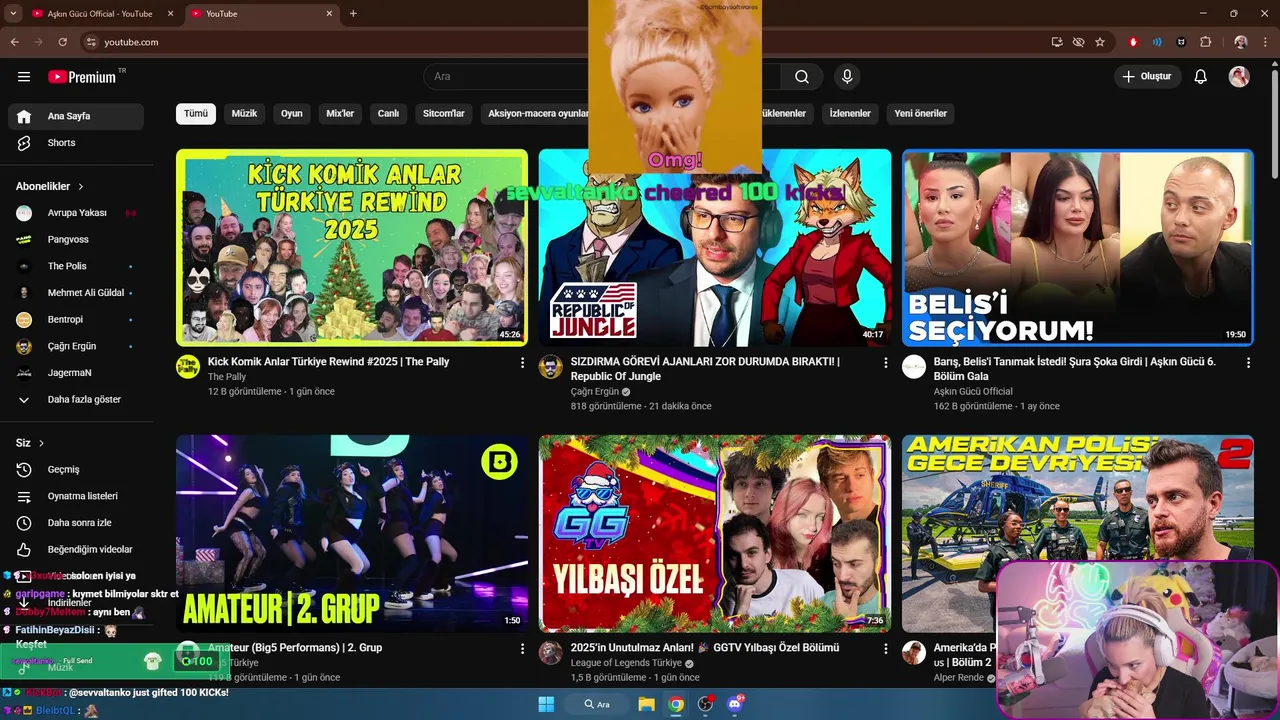
Task: Select the Tümü filter chip
Action: pyautogui.click(x=196, y=114)
